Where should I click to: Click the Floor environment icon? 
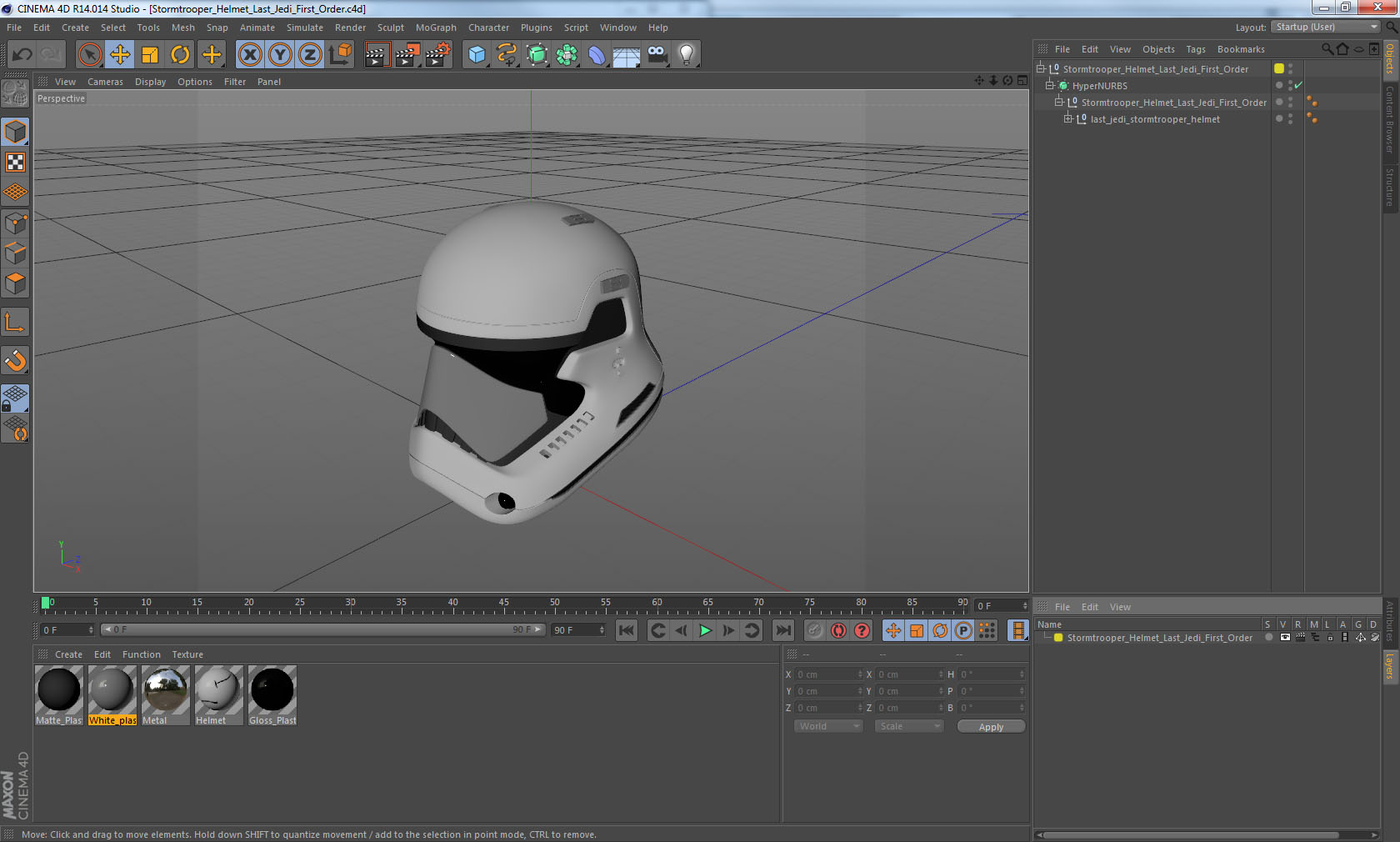pyautogui.click(x=627, y=55)
